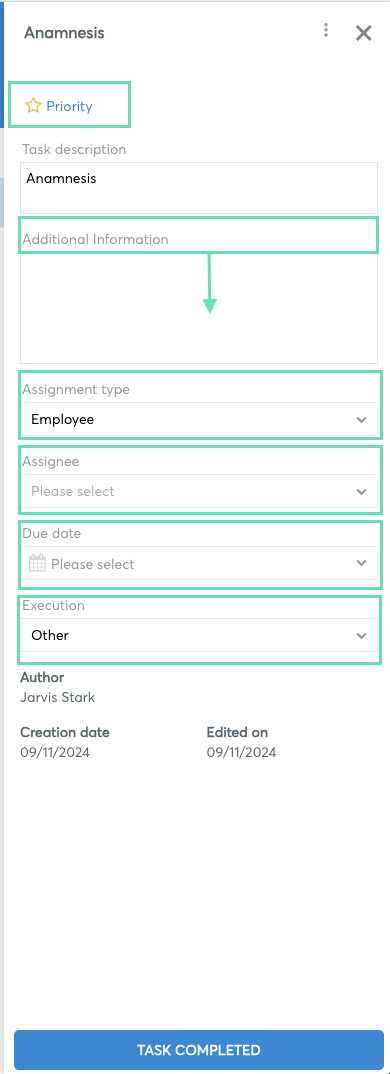
Task: Toggle the Priority star icon
Action: coord(33,105)
